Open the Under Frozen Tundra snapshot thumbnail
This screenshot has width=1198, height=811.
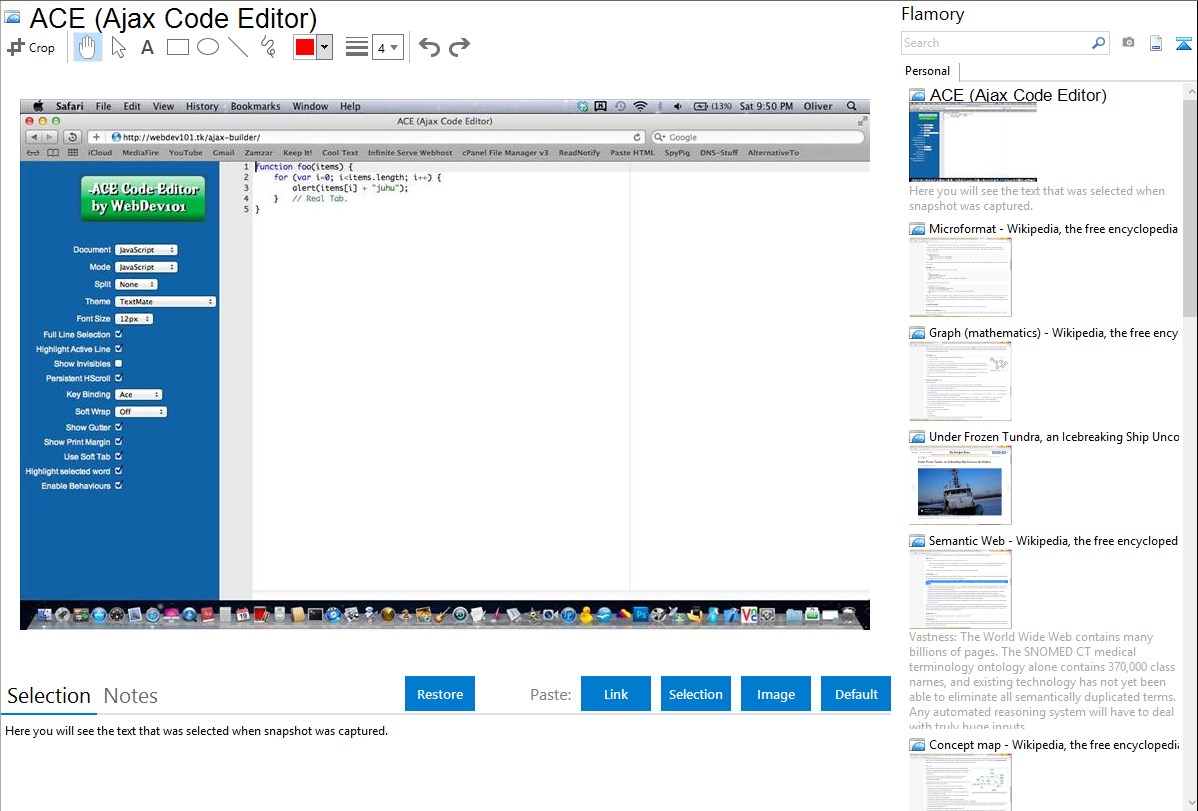(x=960, y=485)
